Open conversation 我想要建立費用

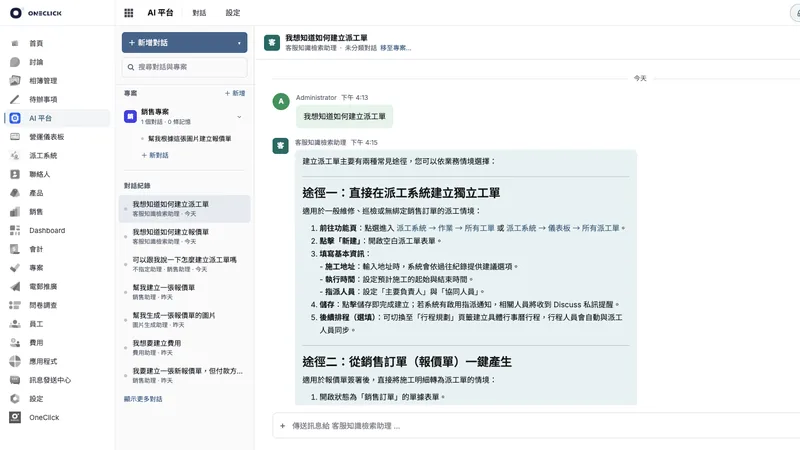click(x=185, y=347)
